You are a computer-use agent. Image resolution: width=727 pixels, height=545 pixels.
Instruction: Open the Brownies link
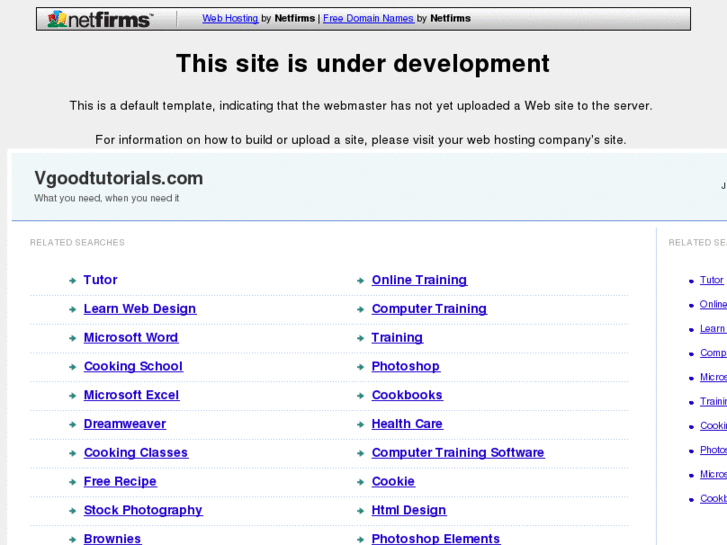coord(112,539)
